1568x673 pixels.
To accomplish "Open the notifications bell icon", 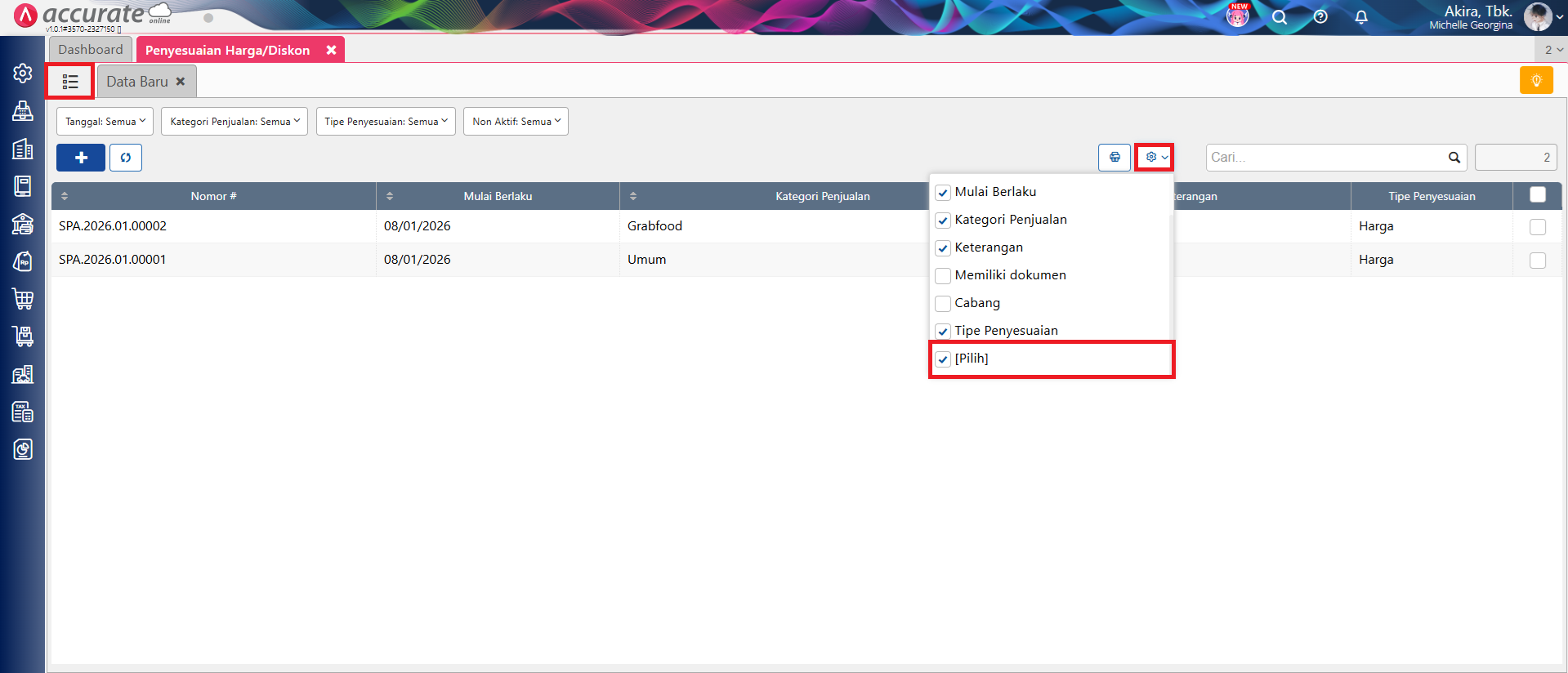I will [x=1360, y=17].
